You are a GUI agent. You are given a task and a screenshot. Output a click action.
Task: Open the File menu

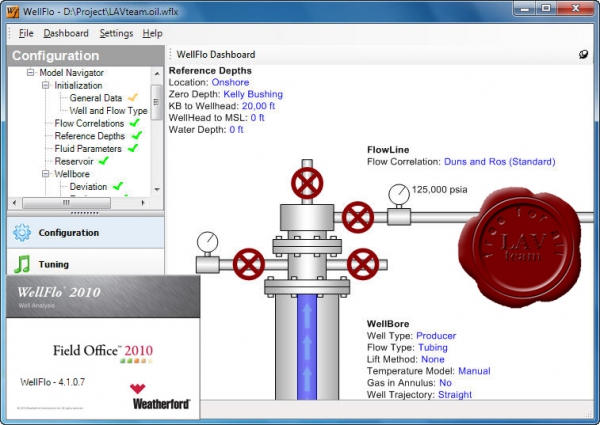click(26, 33)
